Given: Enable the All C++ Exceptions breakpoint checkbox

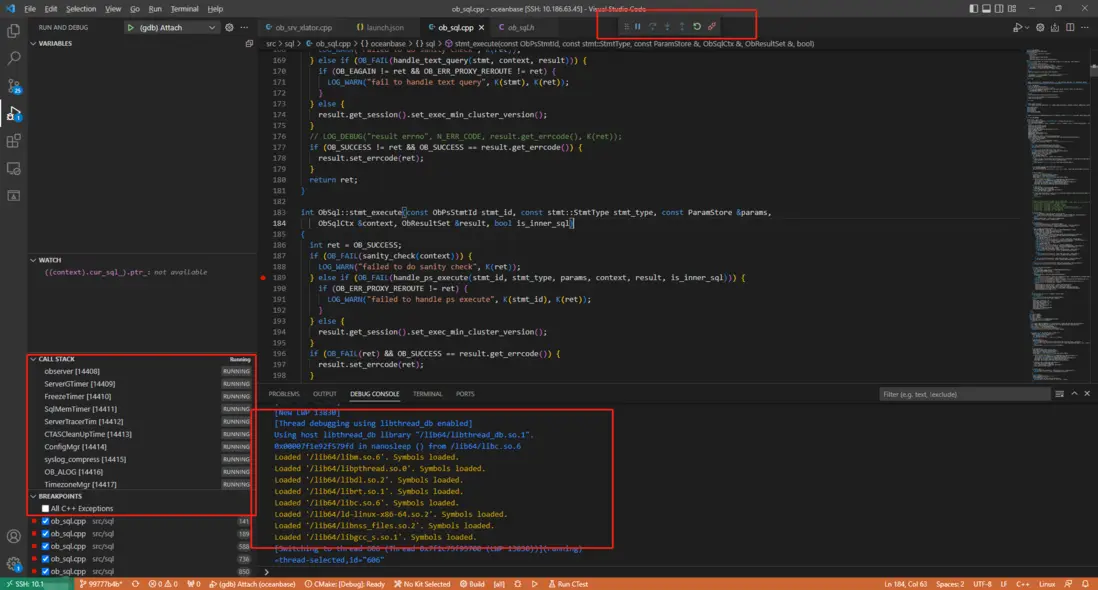Looking at the screenshot, I should point(45,509).
